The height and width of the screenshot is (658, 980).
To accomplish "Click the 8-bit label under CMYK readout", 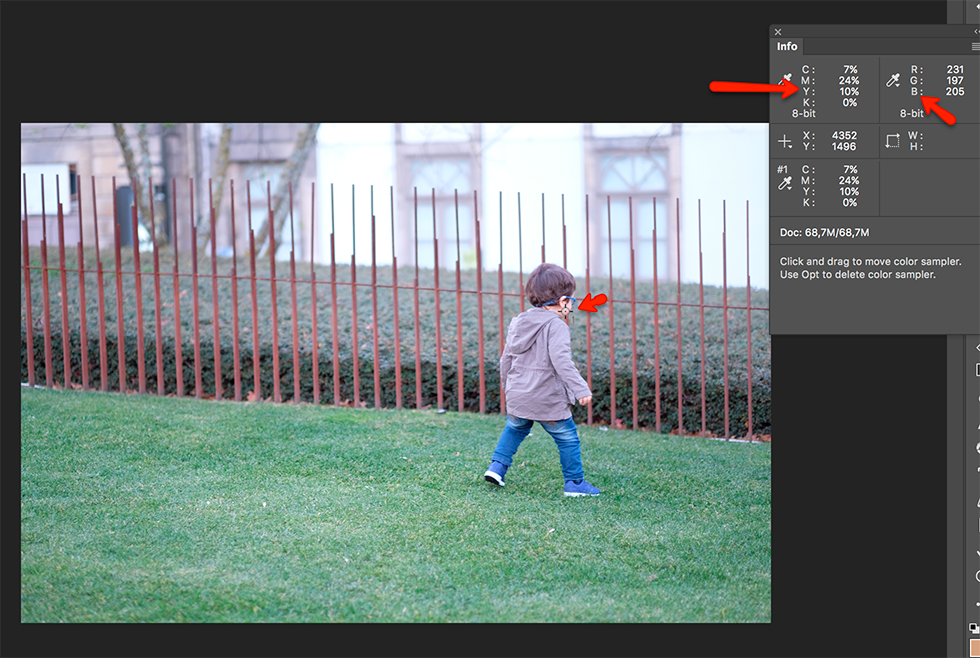I will [804, 114].
